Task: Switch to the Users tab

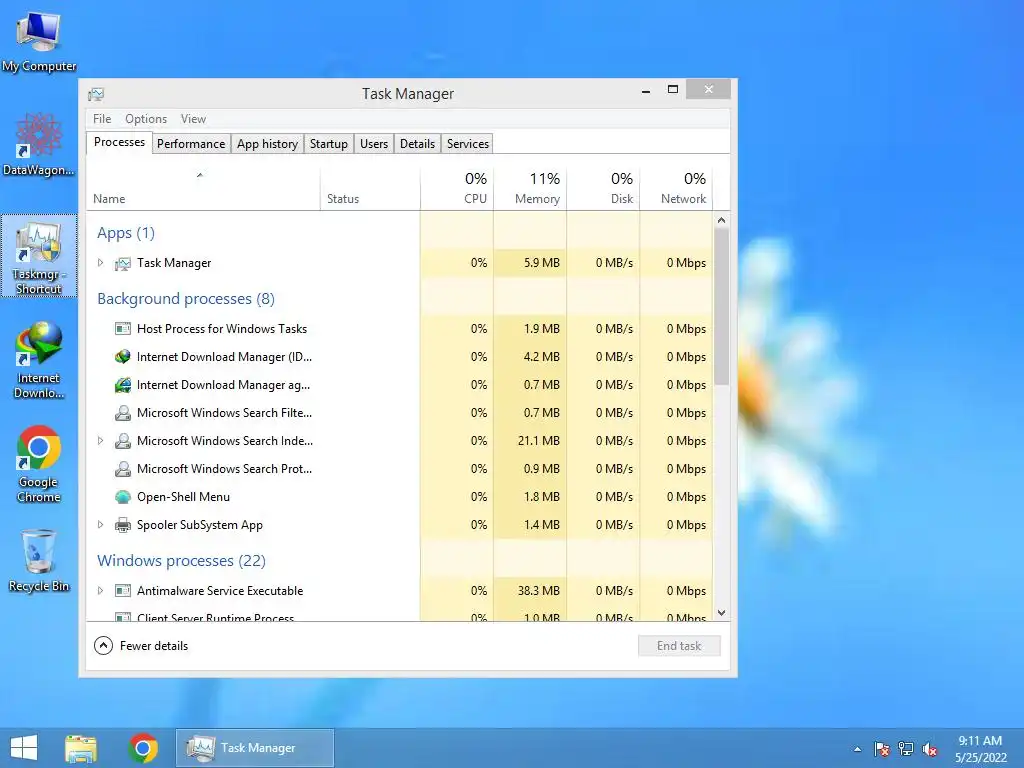Action: point(374,144)
